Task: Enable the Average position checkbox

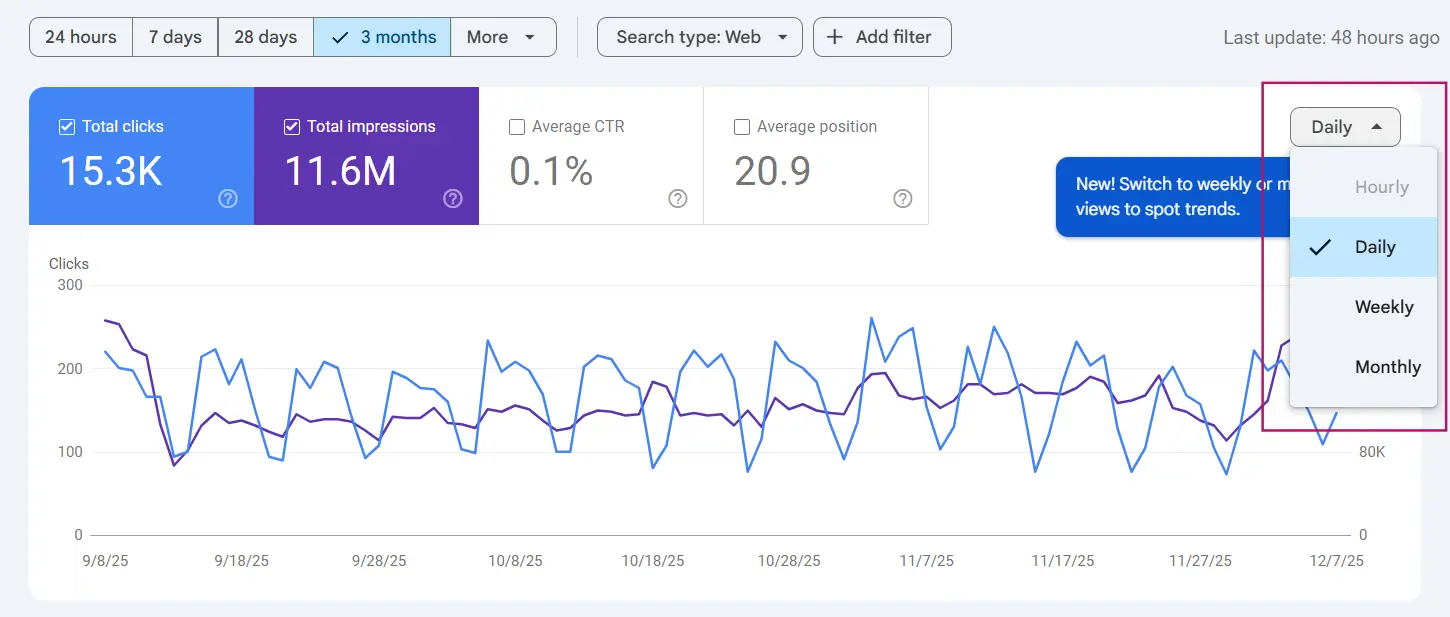Action: coord(741,126)
